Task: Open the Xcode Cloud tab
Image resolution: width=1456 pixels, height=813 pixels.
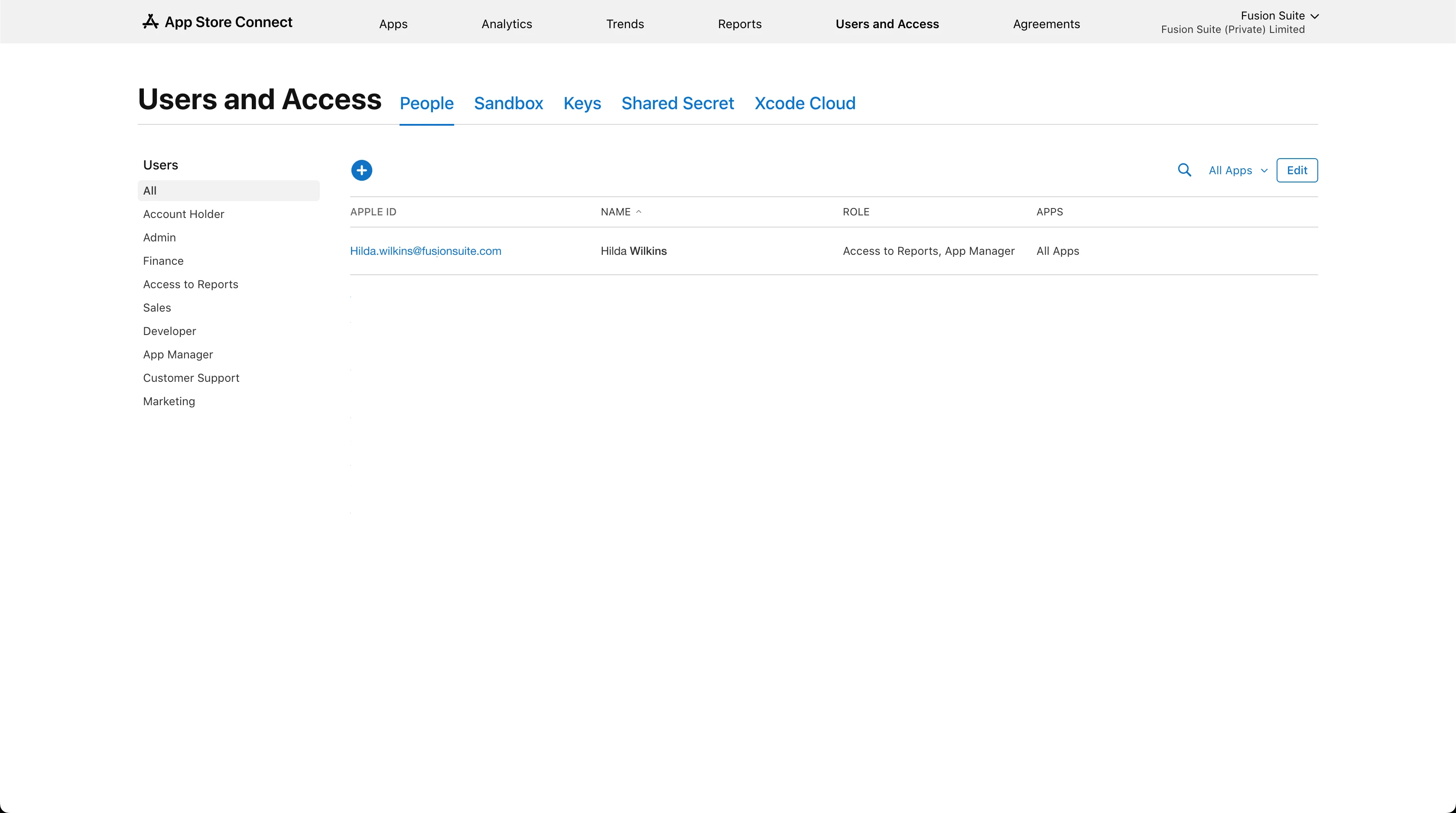Action: click(x=804, y=104)
